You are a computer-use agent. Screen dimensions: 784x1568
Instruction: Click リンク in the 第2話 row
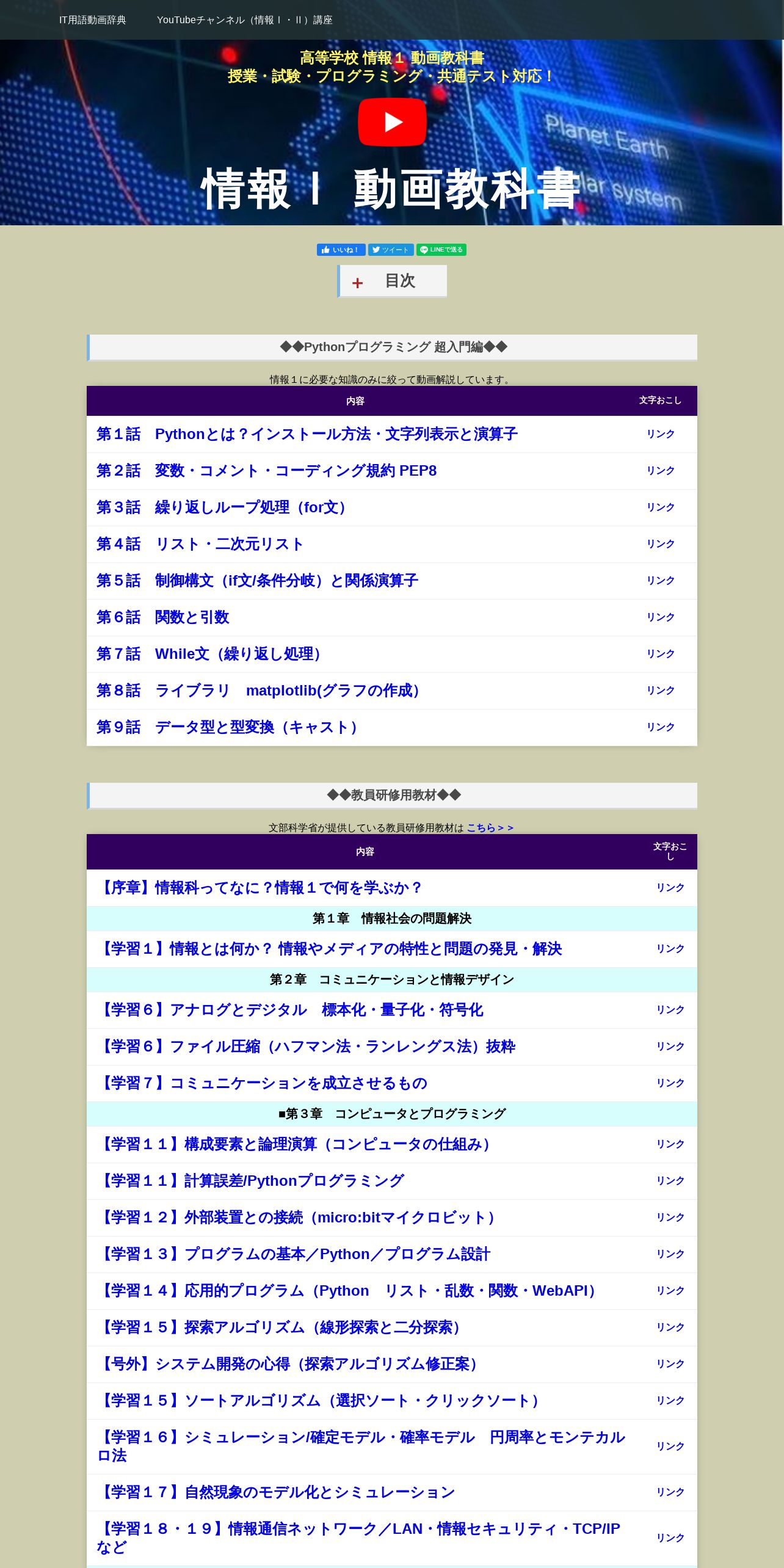click(661, 471)
